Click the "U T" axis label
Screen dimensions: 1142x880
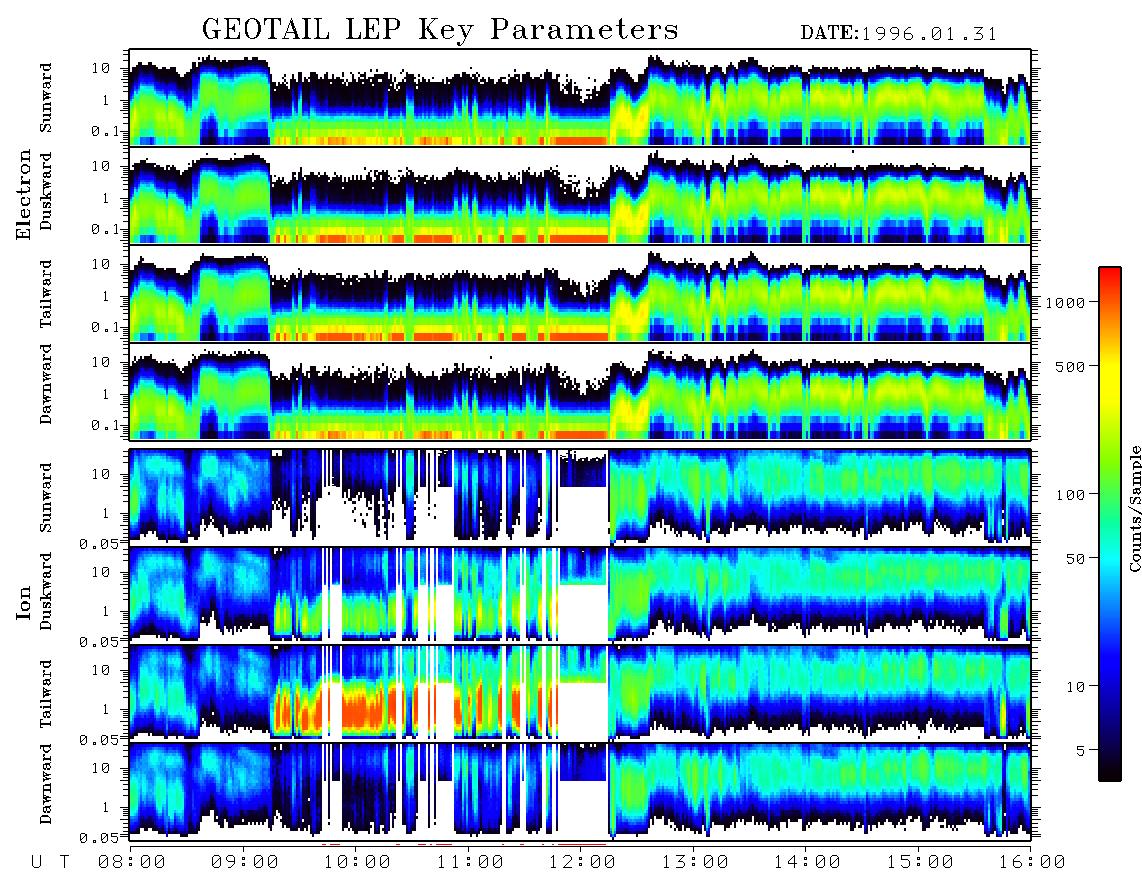point(50,862)
